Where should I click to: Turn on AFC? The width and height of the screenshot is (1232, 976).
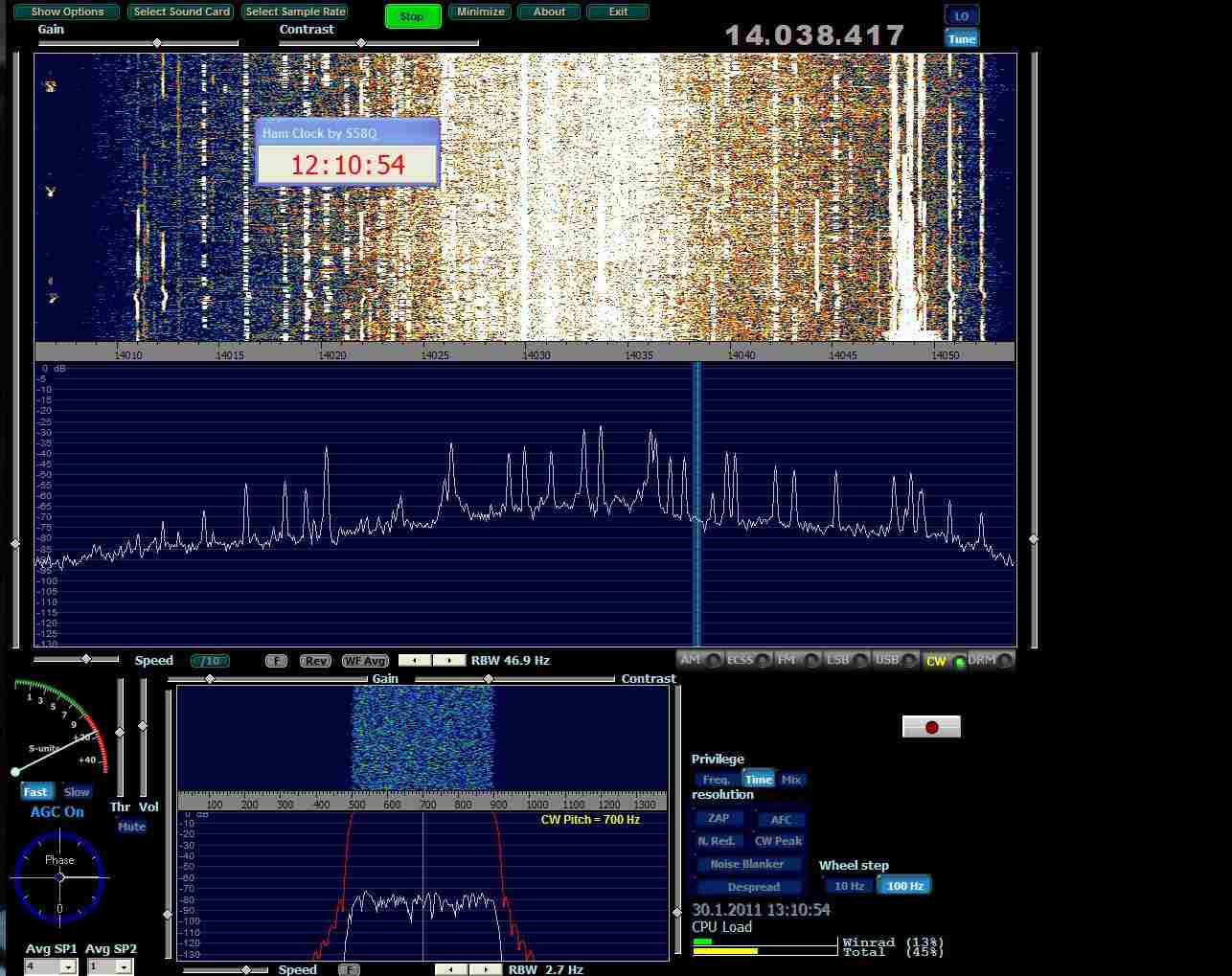coord(781,819)
